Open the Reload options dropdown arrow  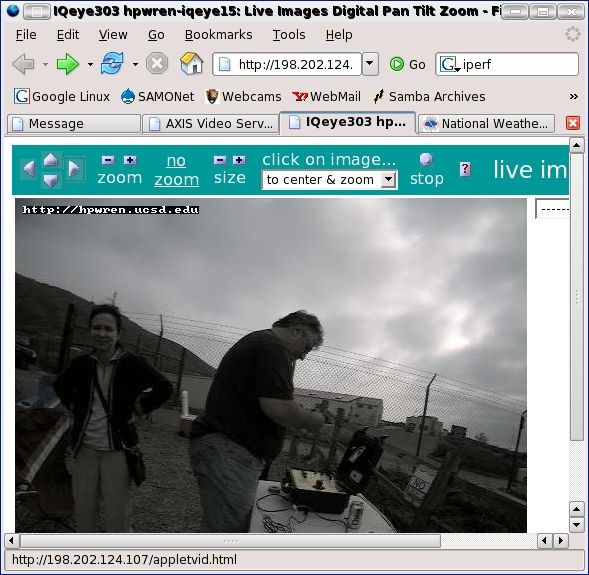(135, 65)
